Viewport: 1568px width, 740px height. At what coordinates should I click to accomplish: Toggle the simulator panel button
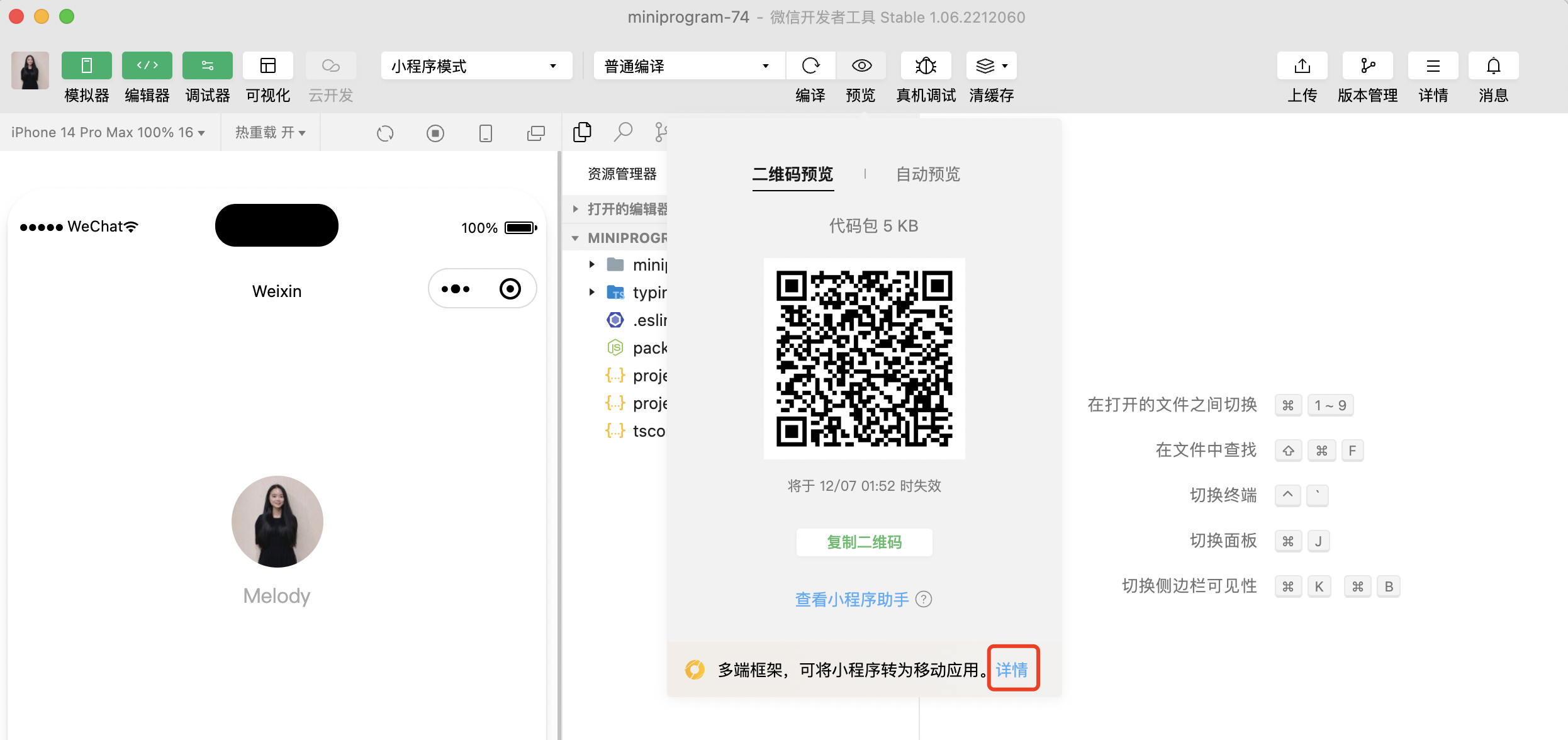[x=87, y=65]
